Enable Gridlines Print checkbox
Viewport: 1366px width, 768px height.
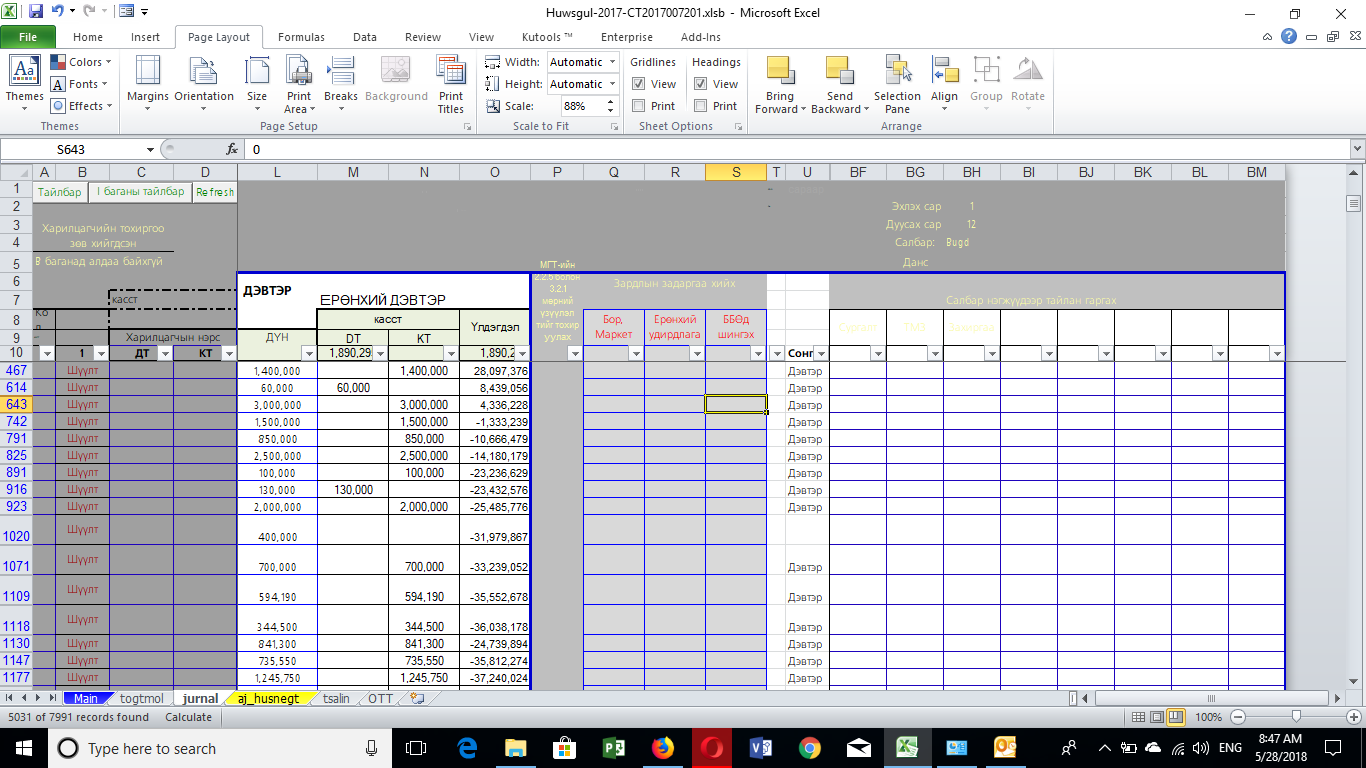tap(639, 106)
